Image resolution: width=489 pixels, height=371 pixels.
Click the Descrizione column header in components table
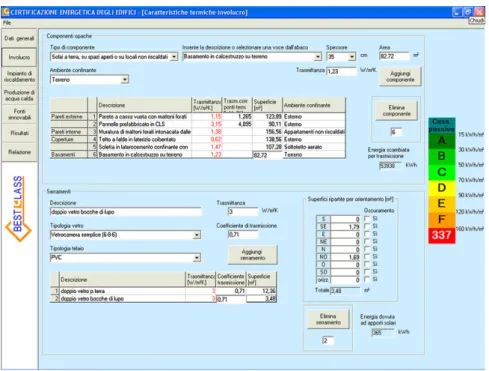point(144,105)
